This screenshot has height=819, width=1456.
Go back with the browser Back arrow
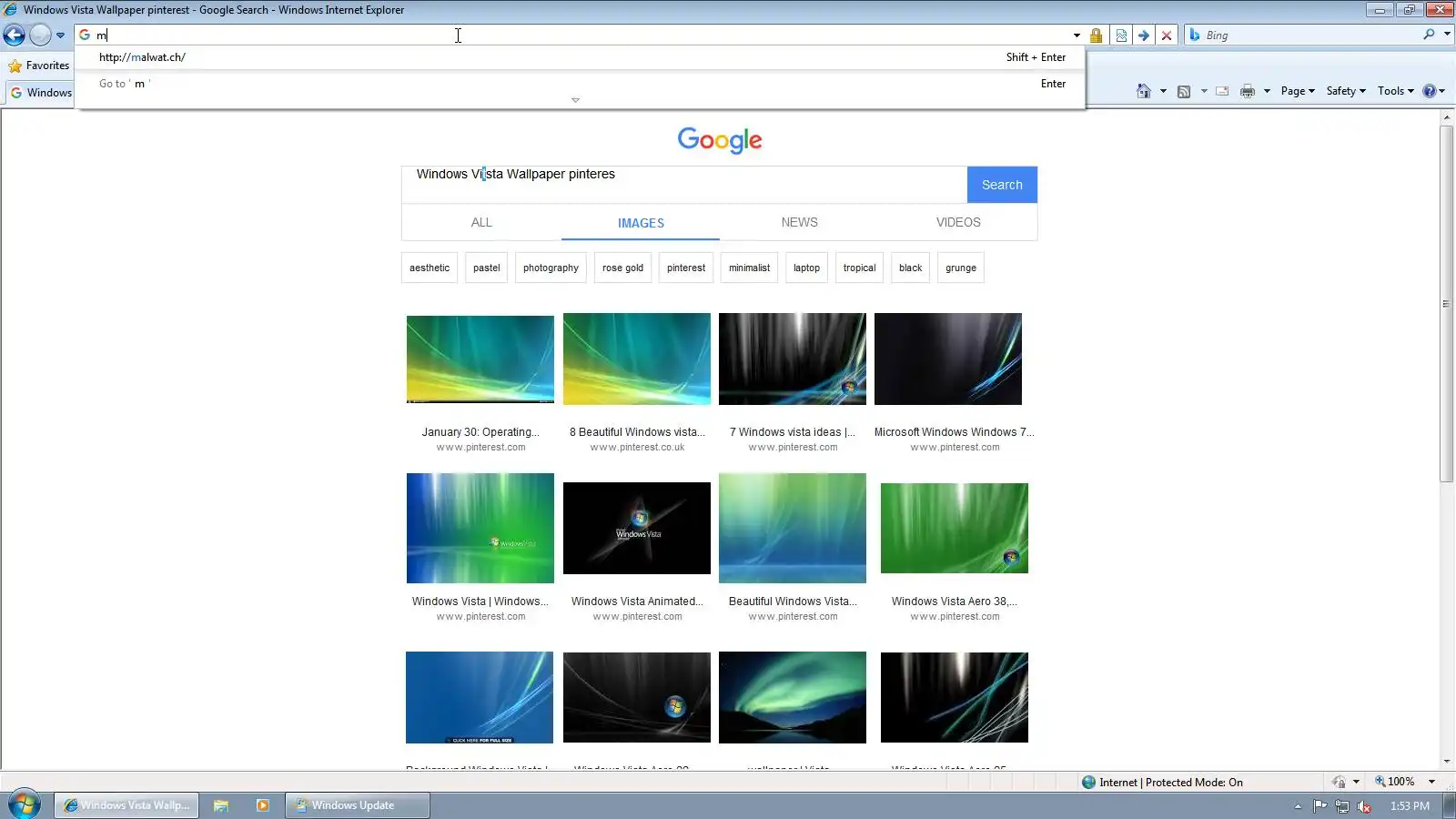14,35
